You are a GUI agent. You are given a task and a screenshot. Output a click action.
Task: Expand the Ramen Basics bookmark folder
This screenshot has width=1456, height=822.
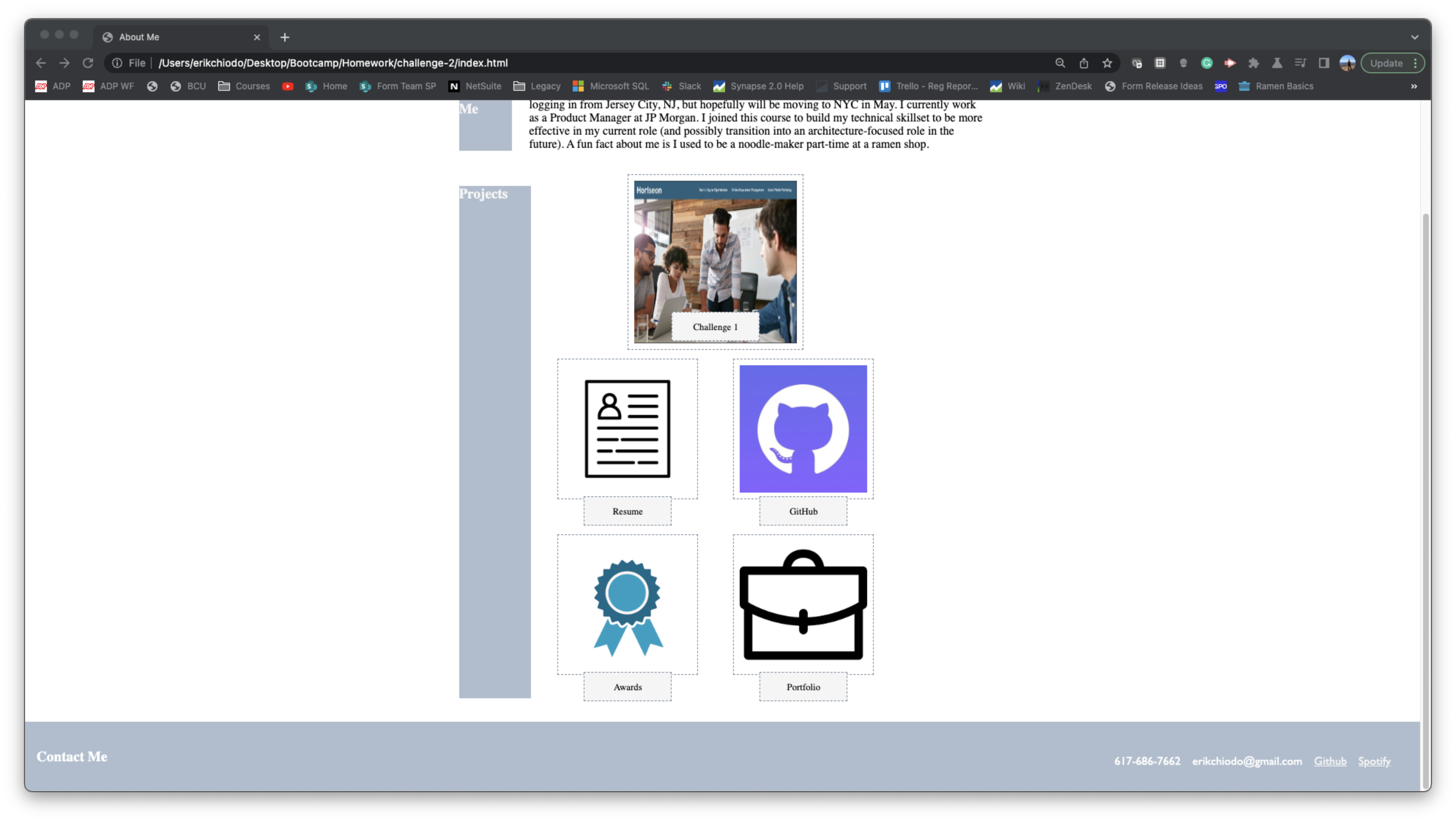[x=1276, y=86]
